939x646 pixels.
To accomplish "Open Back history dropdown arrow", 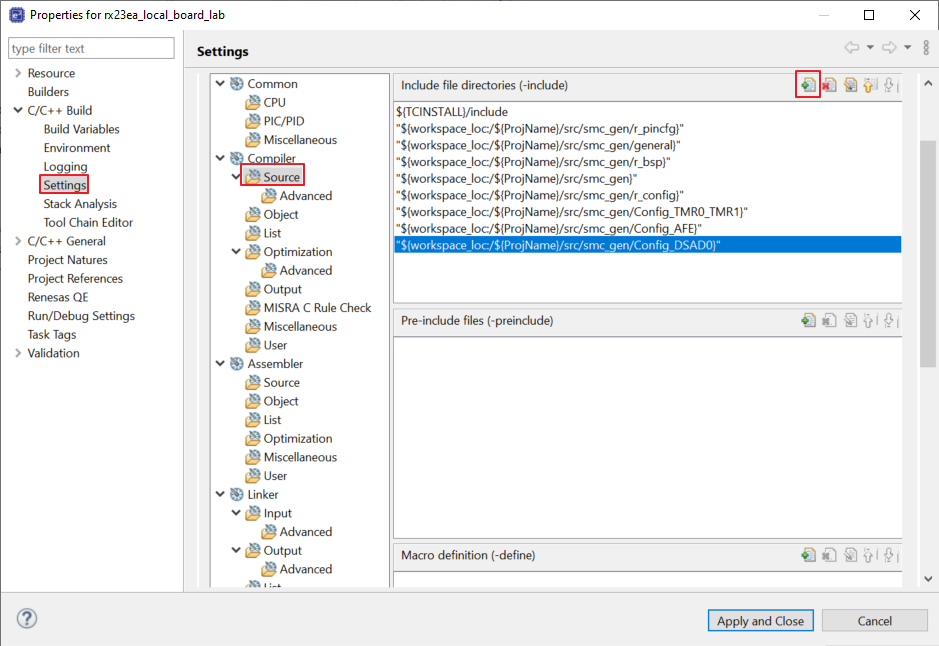I will click(870, 47).
